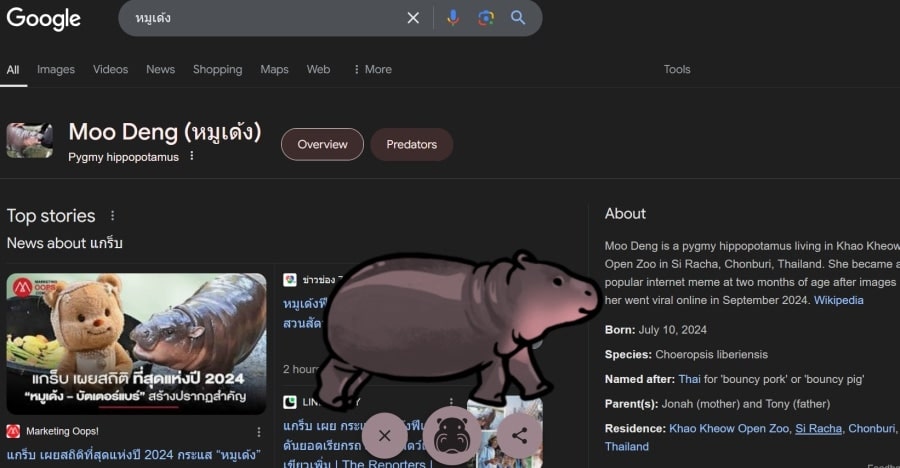The height and width of the screenshot is (468, 900).
Task: Click the About heading
Action: pyautogui.click(x=625, y=214)
